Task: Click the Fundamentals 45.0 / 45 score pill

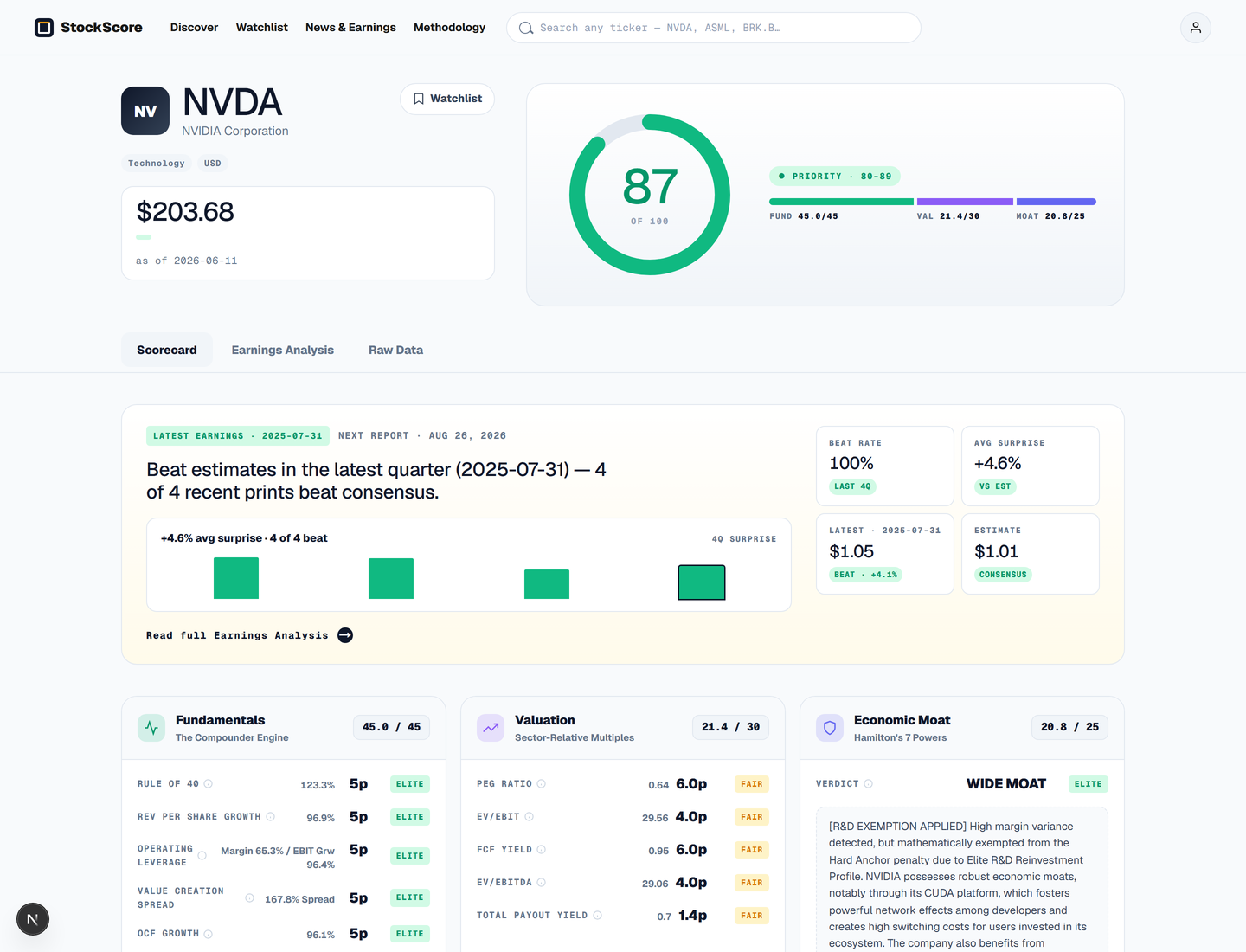Action: (x=392, y=727)
